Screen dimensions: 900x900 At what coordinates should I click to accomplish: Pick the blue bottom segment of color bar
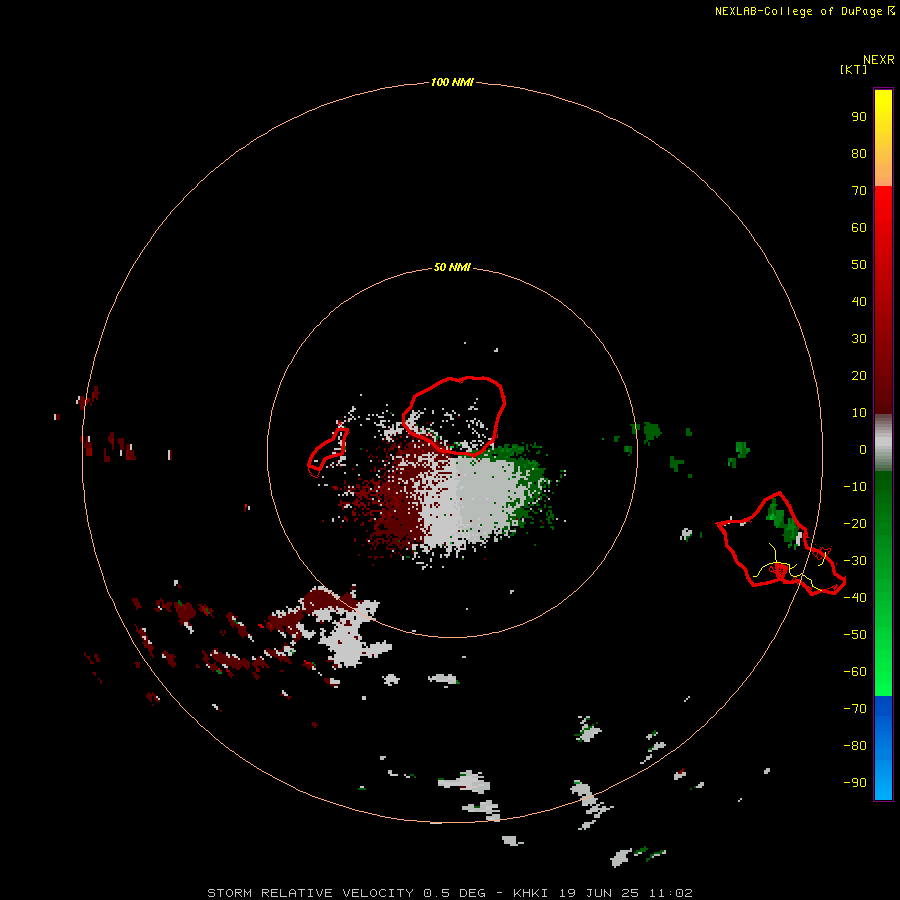point(883,748)
